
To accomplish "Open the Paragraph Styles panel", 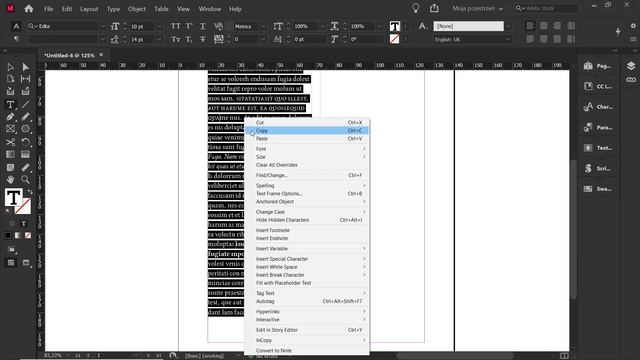I will pyautogui.click(x=598, y=127).
